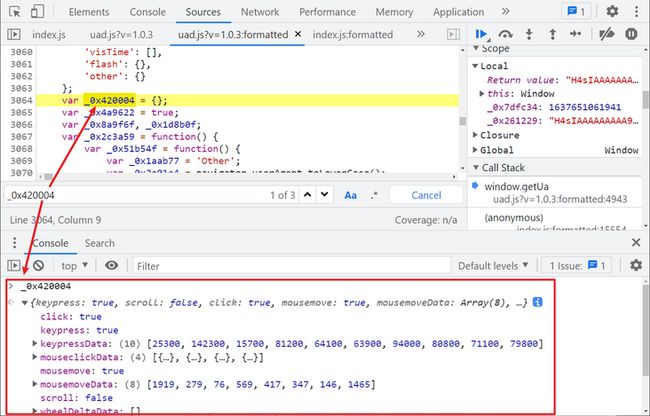650x416 pixels.
Task: Go to next search match
Action: coord(325,195)
